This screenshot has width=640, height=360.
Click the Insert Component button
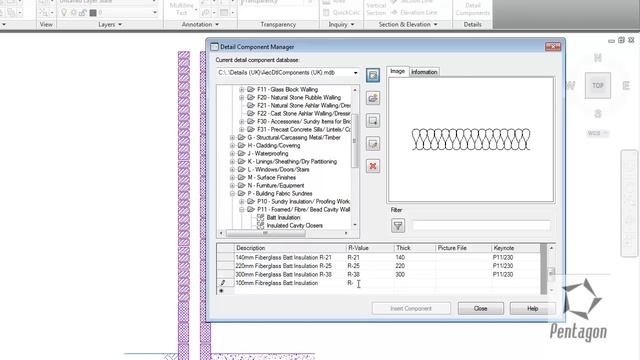(411, 309)
